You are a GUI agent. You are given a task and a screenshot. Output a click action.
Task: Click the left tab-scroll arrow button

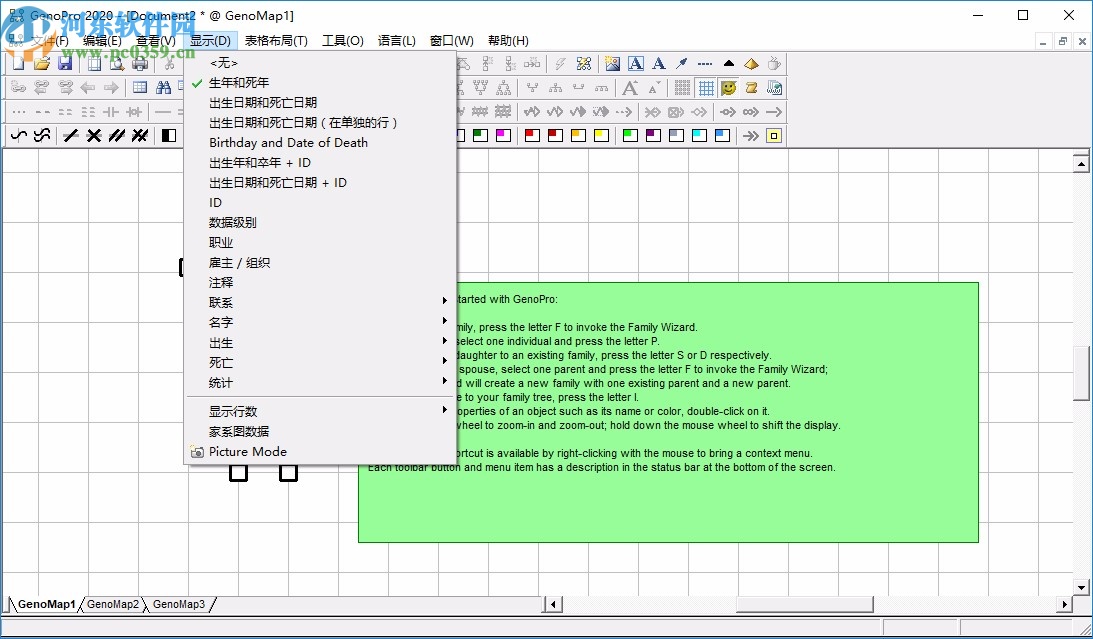point(553,604)
